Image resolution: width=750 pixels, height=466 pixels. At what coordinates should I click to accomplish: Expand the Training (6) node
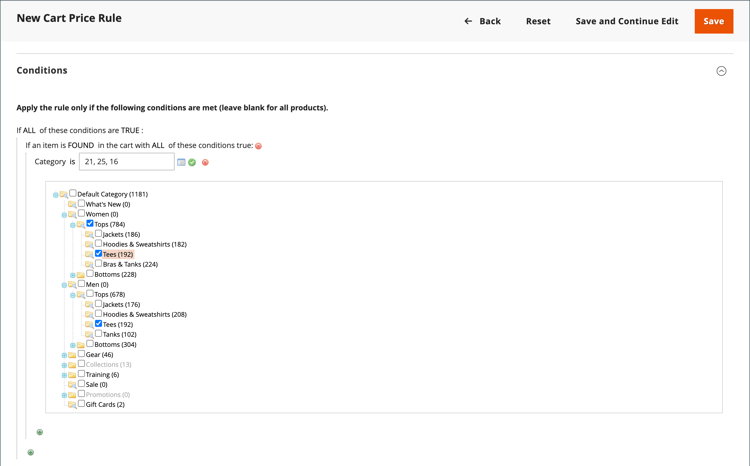(64, 375)
